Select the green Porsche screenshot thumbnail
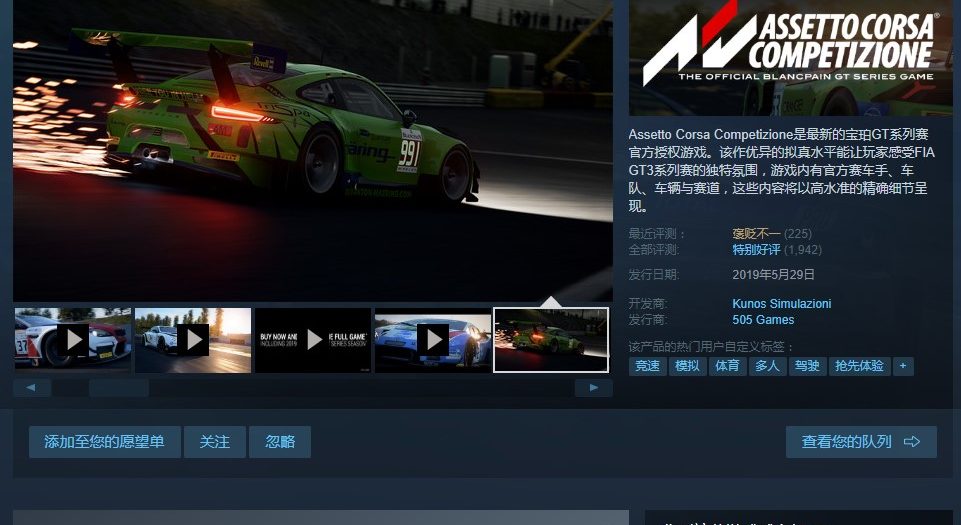Screen dimensions: 961x525 tap(551, 339)
